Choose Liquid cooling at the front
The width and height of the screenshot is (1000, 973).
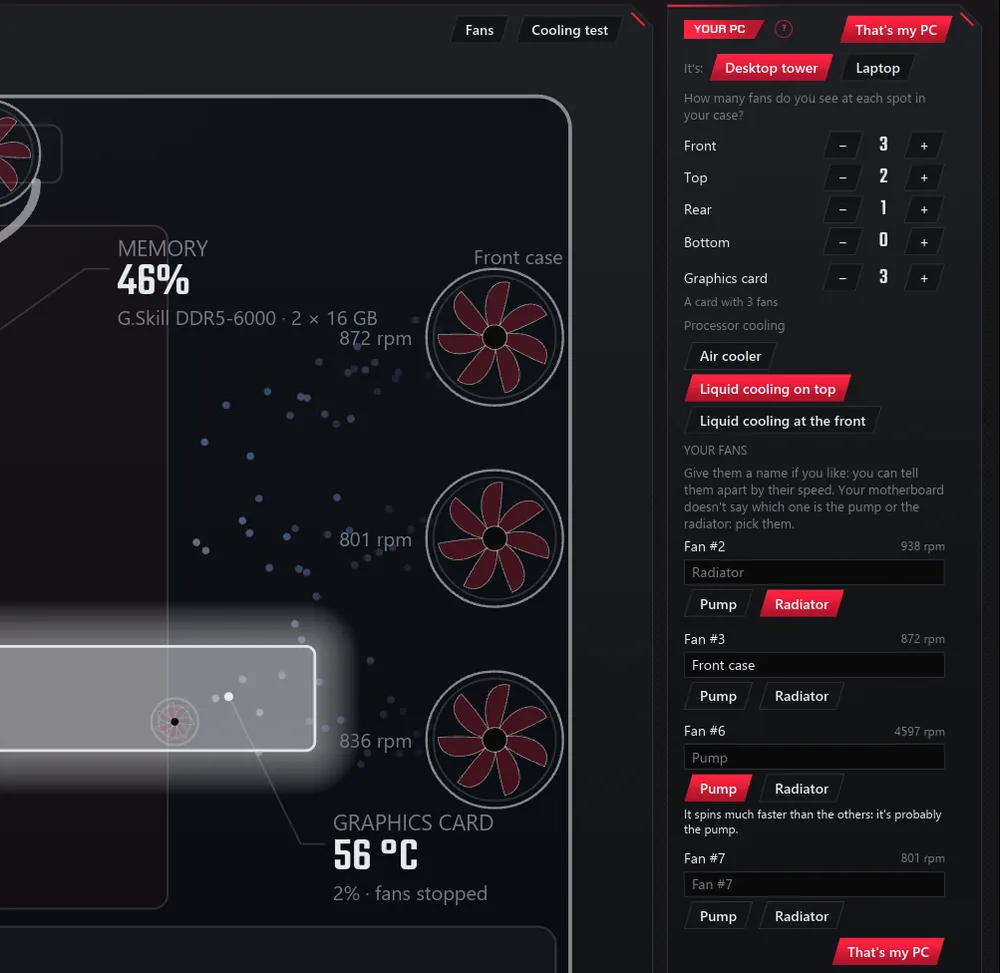[x=783, y=421]
